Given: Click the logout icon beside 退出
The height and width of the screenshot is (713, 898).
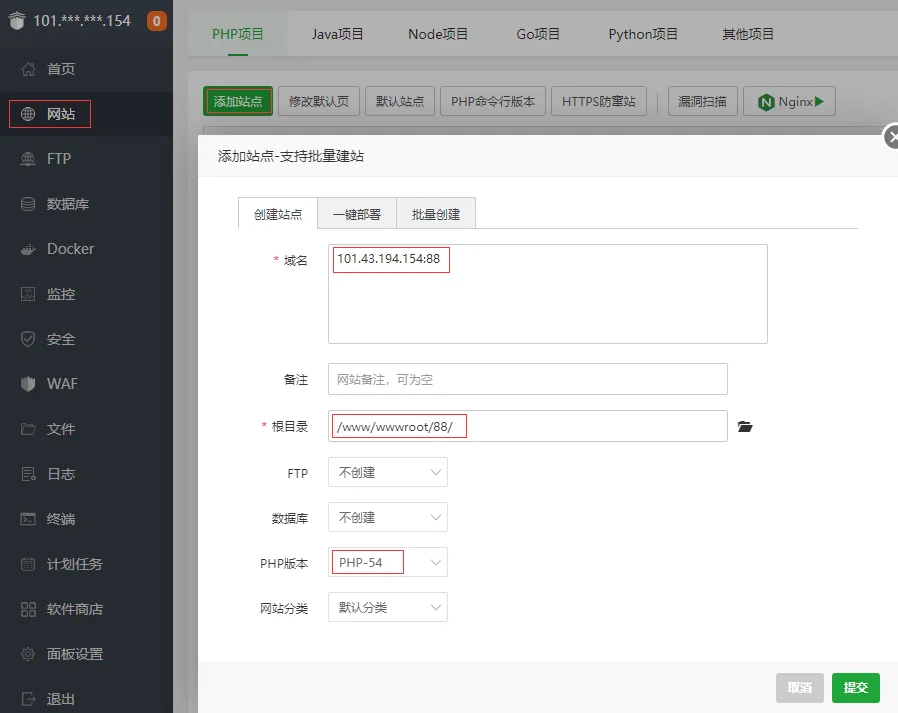Looking at the screenshot, I should [x=28, y=699].
